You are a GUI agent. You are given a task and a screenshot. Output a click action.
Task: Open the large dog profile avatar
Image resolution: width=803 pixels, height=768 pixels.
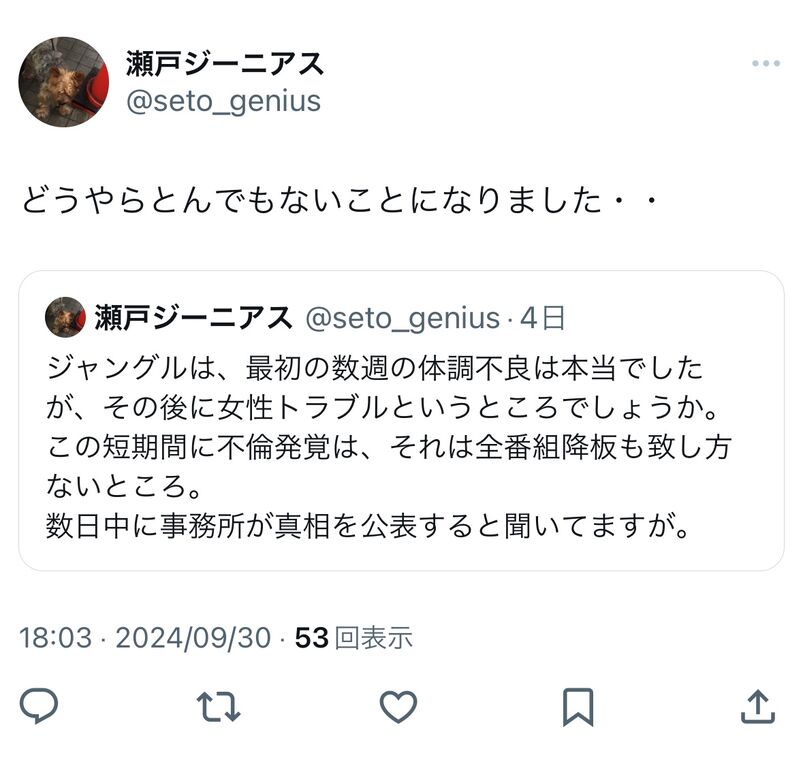[64, 82]
